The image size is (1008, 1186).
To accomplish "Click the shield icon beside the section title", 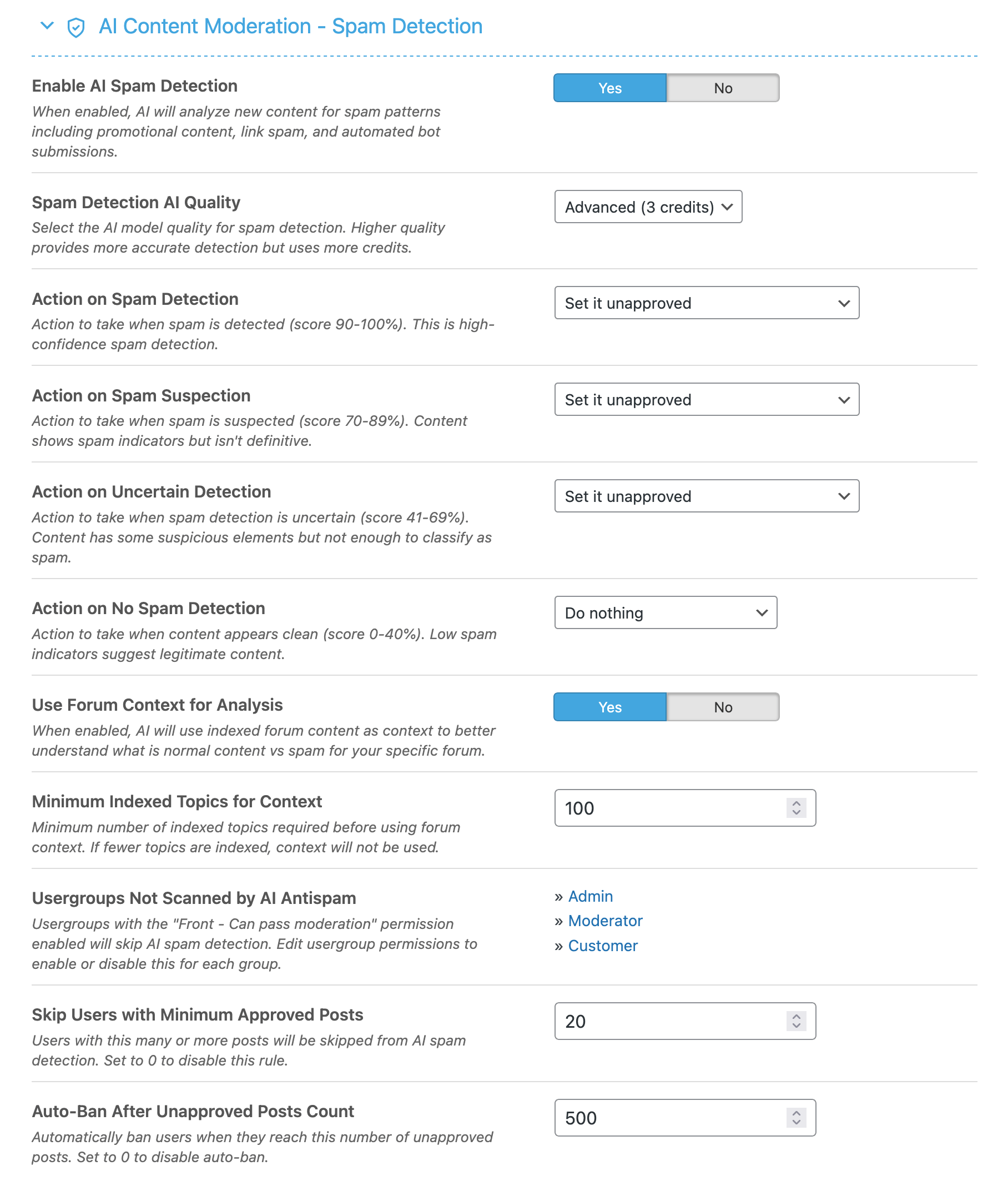I will [76, 26].
